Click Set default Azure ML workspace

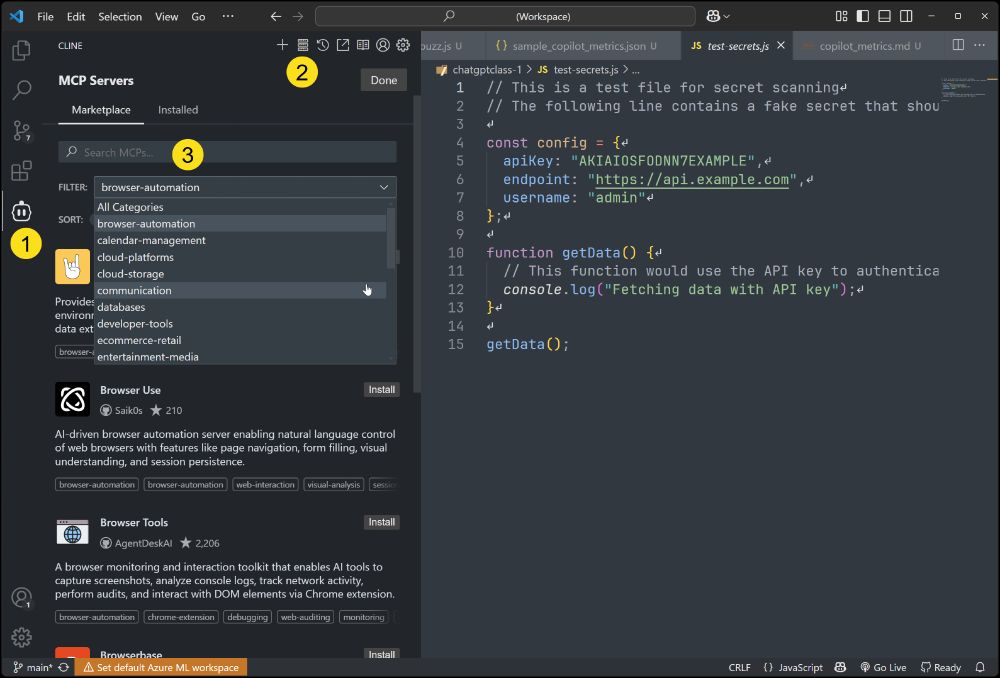click(161, 667)
